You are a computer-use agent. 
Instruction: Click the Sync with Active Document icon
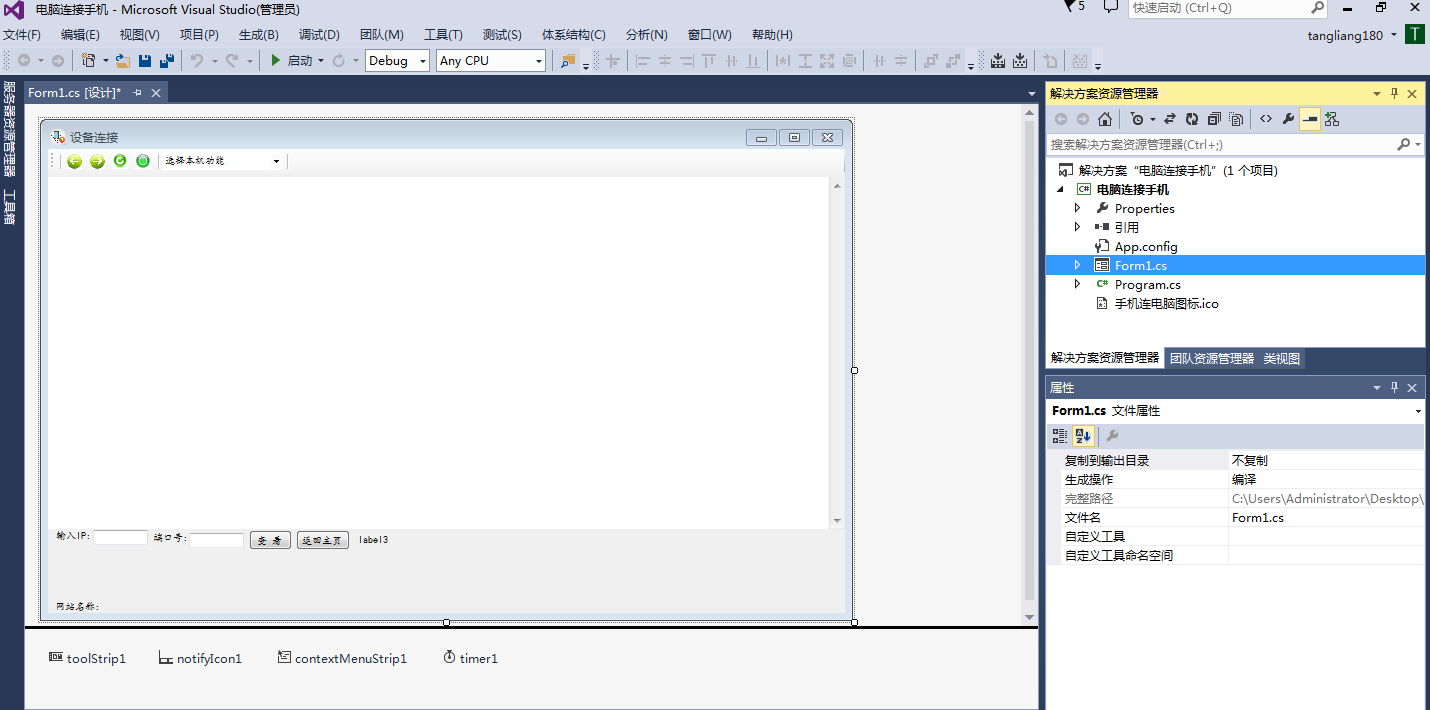pyautogui.click(x=1170, y=119)
